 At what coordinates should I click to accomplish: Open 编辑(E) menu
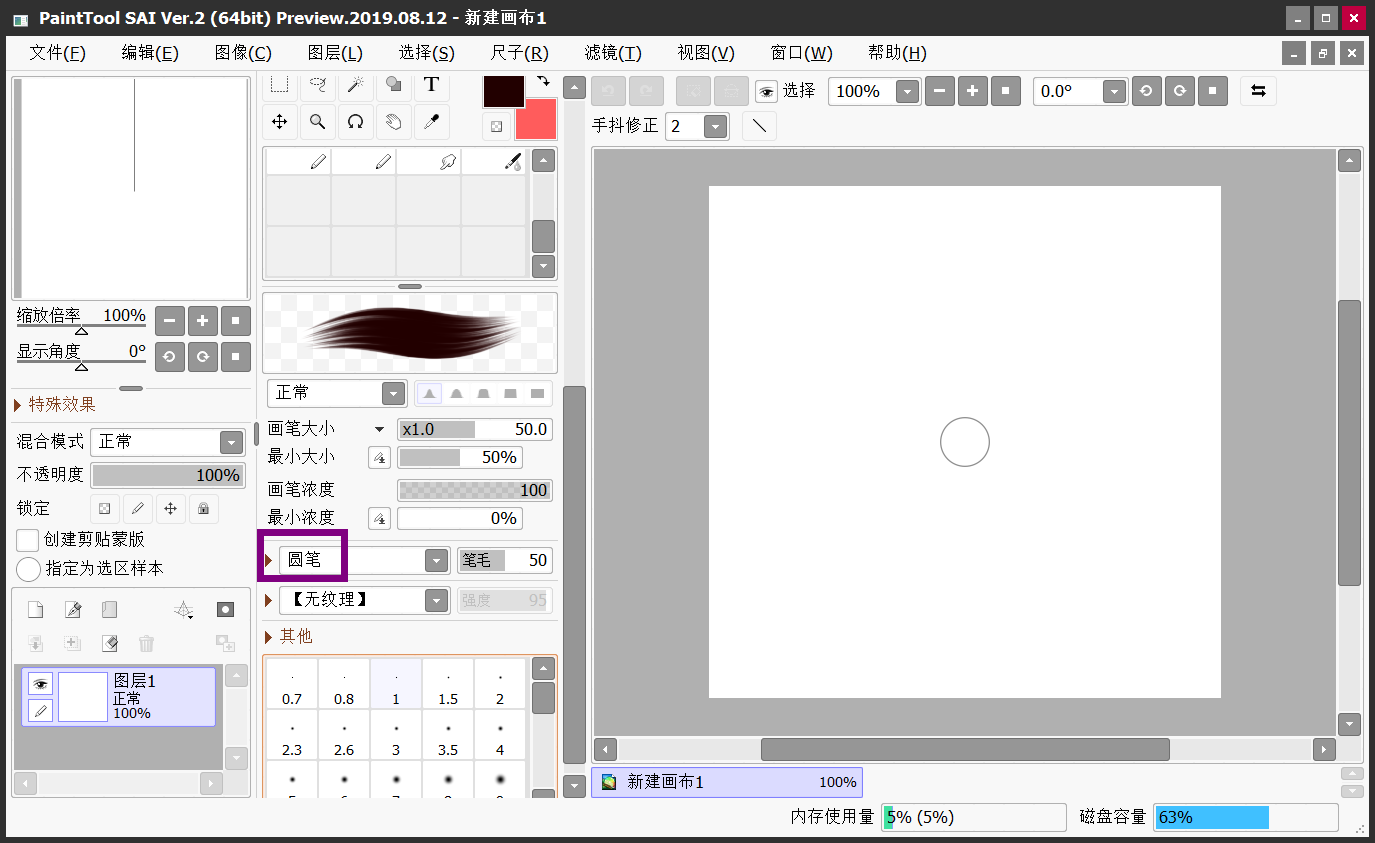[x=150, y=53]
